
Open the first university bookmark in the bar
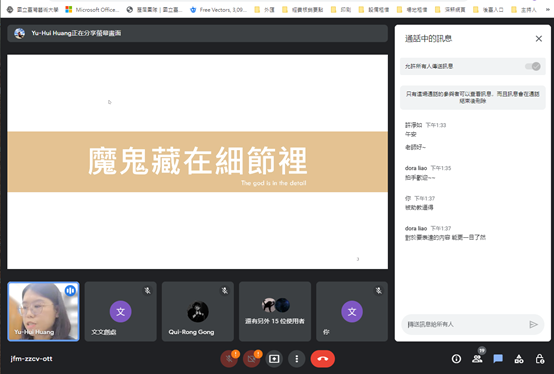pyautogui.click(x=33, y=10)
